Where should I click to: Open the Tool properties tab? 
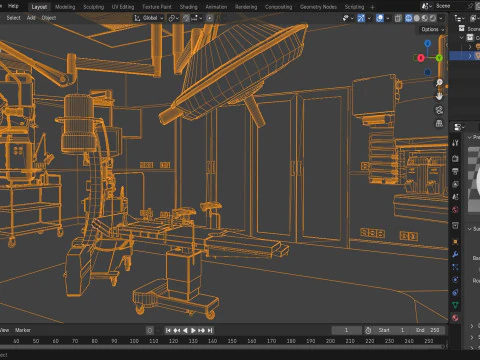point(455,143)
